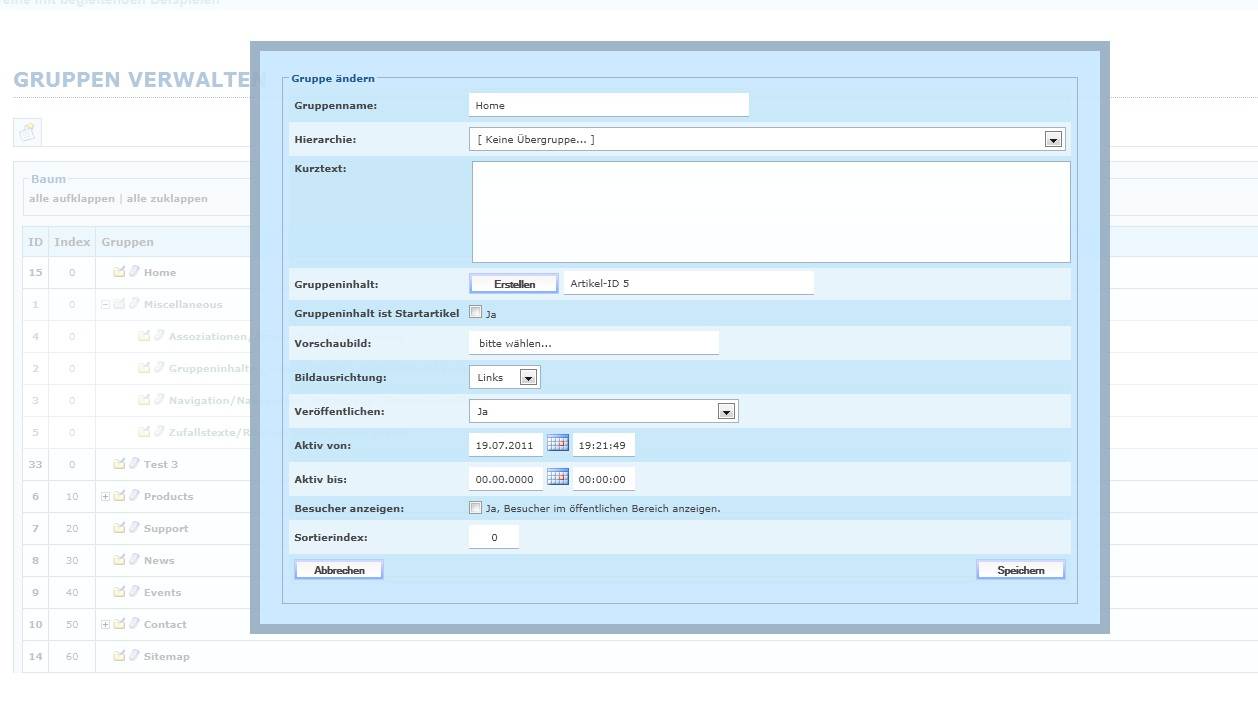Open the Bildausrichtung dropdown showing Links
Screen dimensions: 1258x702
coord(528,378)
